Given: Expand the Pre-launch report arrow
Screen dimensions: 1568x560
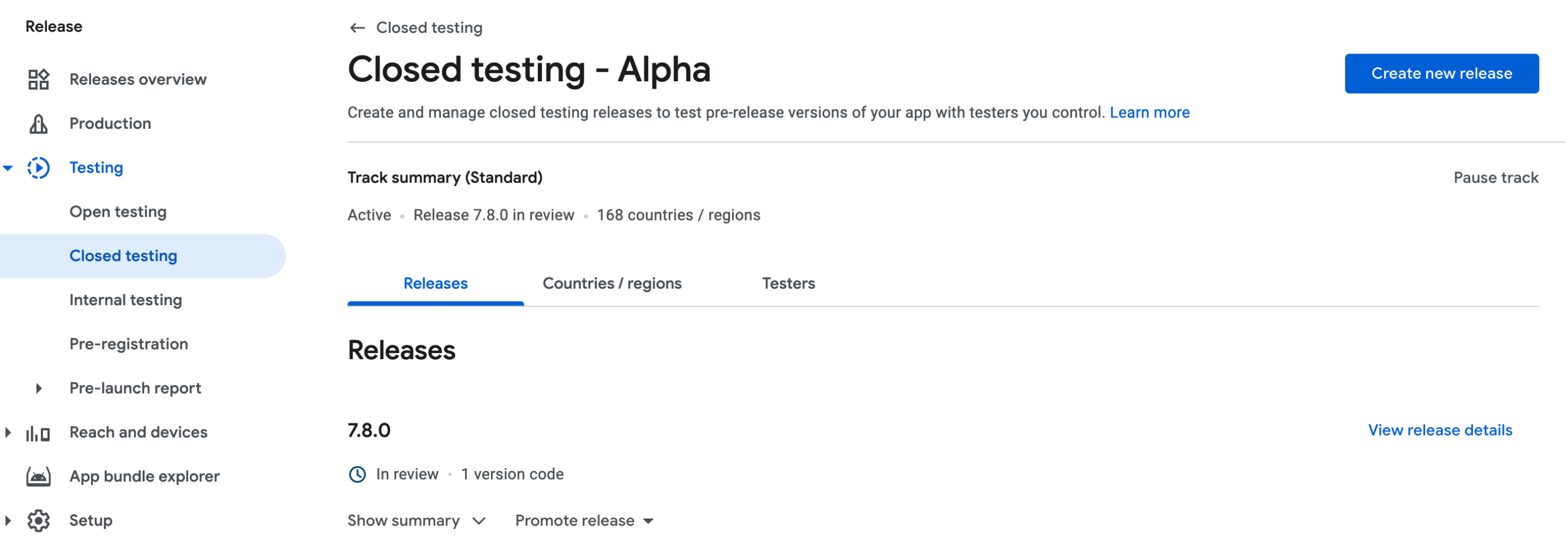Looking at the screenshot, I should [39, 389].
